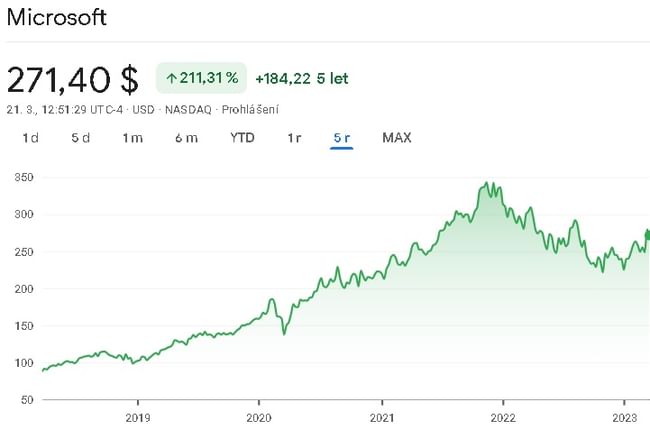Click the latest point at chart's right end
Screen dimensions: 650x429
tap(647, 234)
